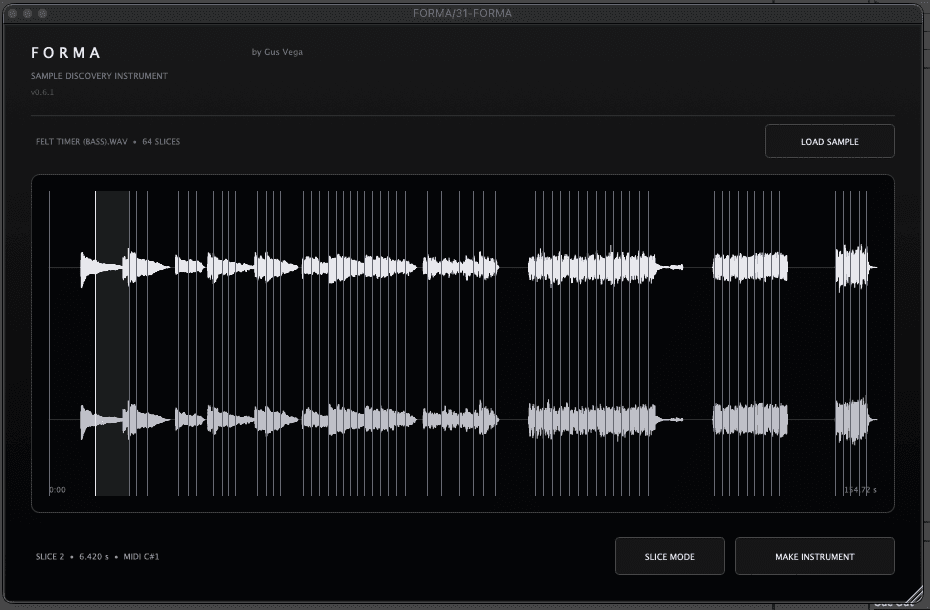
Task: Click MAKE INSTRUMENT button
Action: [814, 557]
